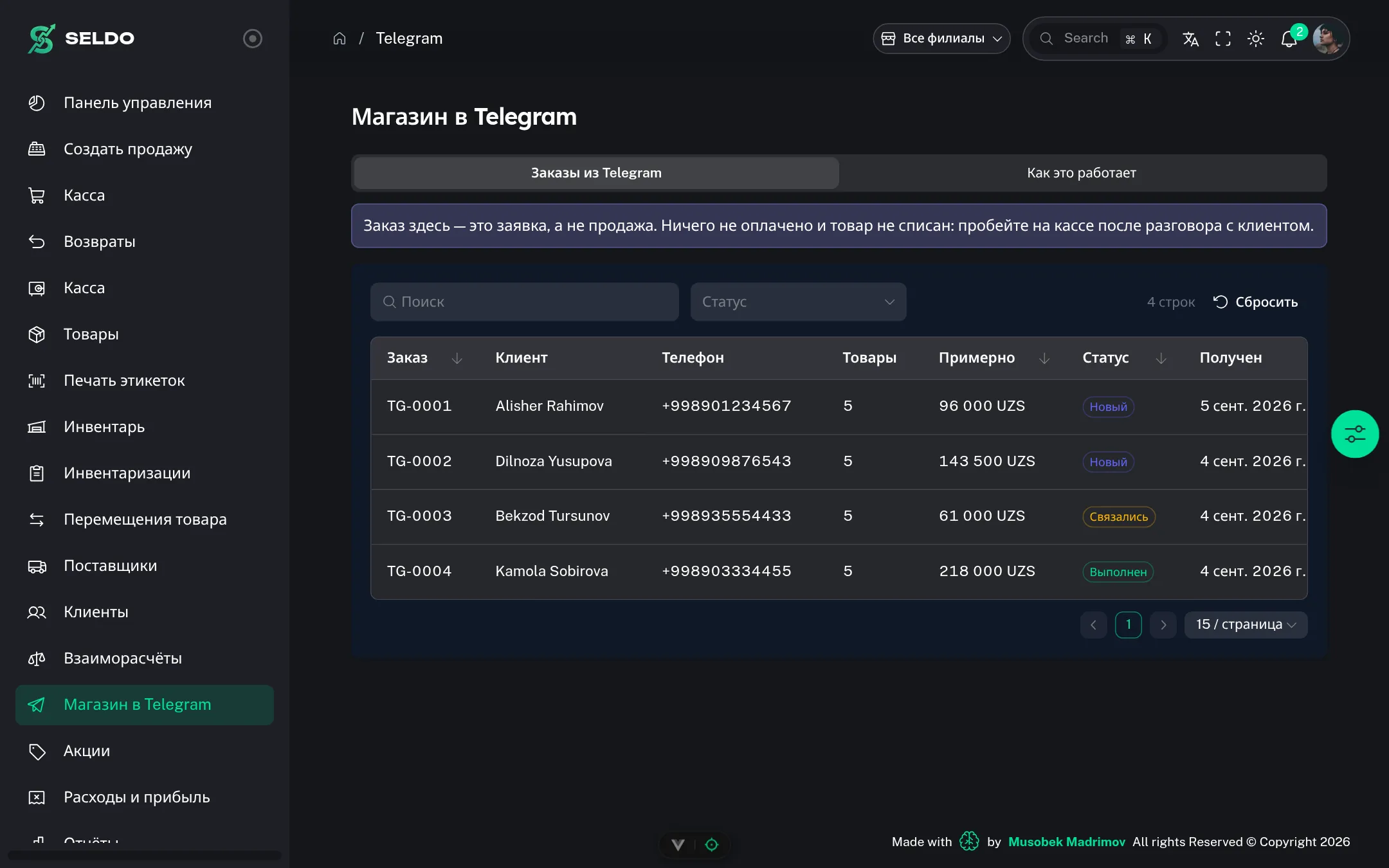Go to next page arrow

(1163, 625)
